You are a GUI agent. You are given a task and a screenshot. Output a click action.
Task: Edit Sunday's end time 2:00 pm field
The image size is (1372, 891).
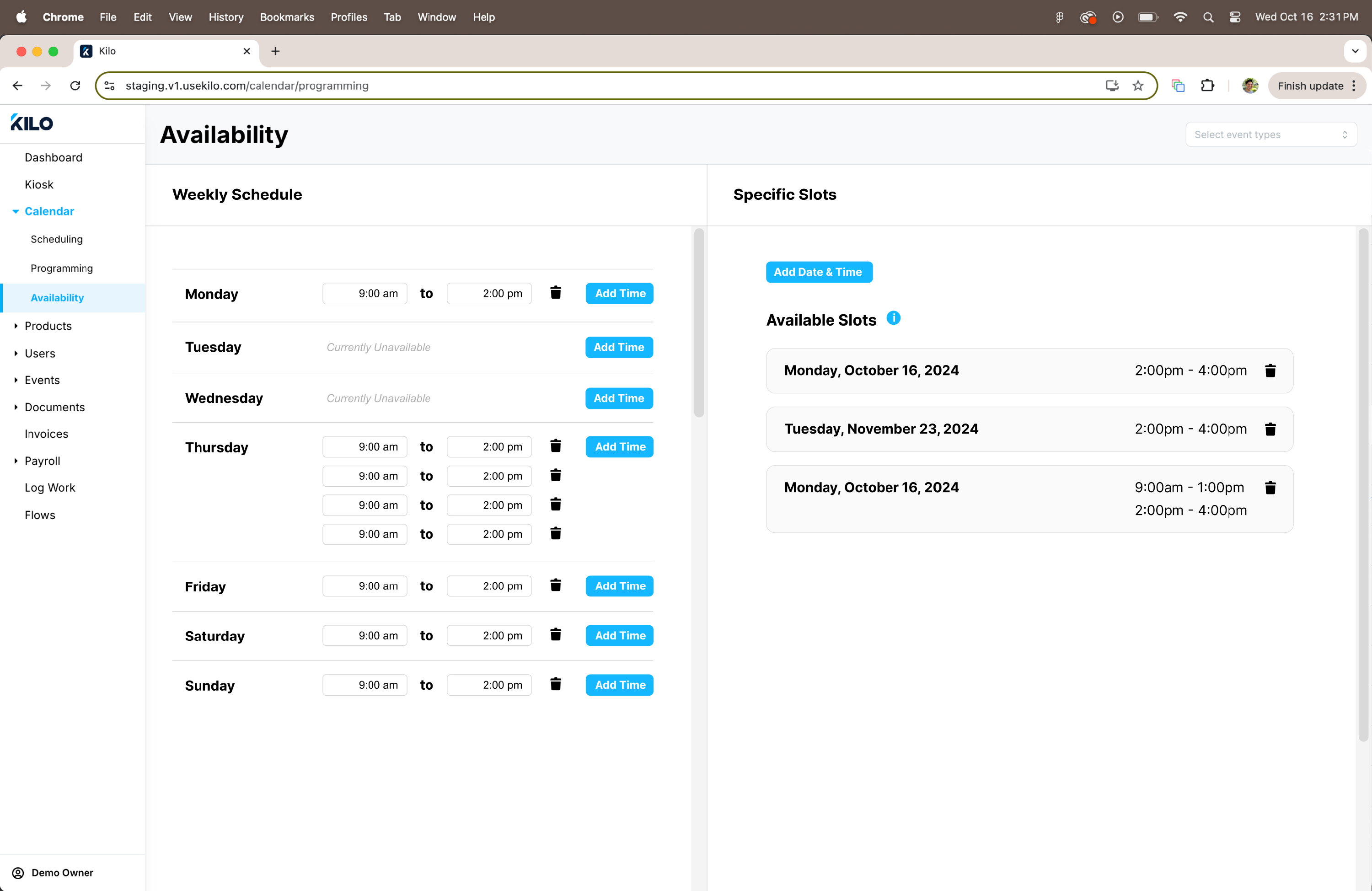click(489, 685)
